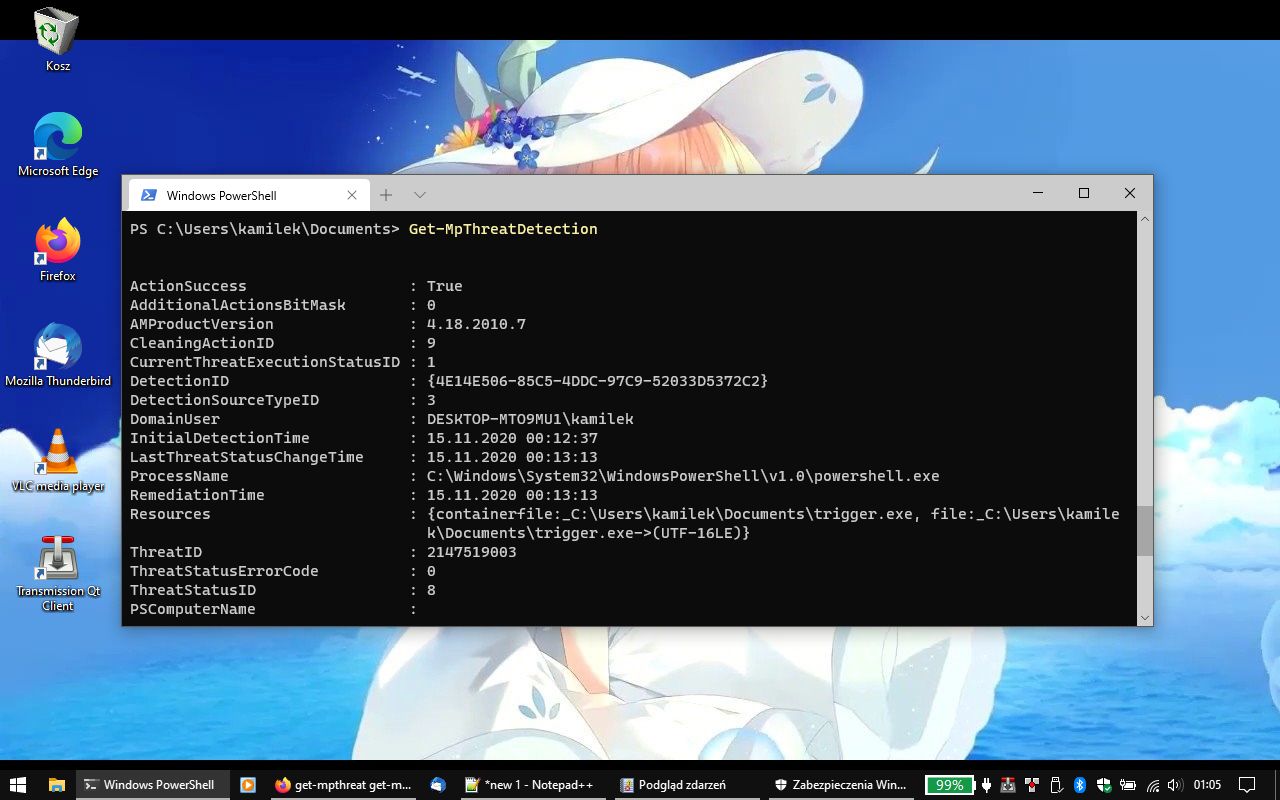
Task: Open File Explorer from the taskbar
Action: 57,785
